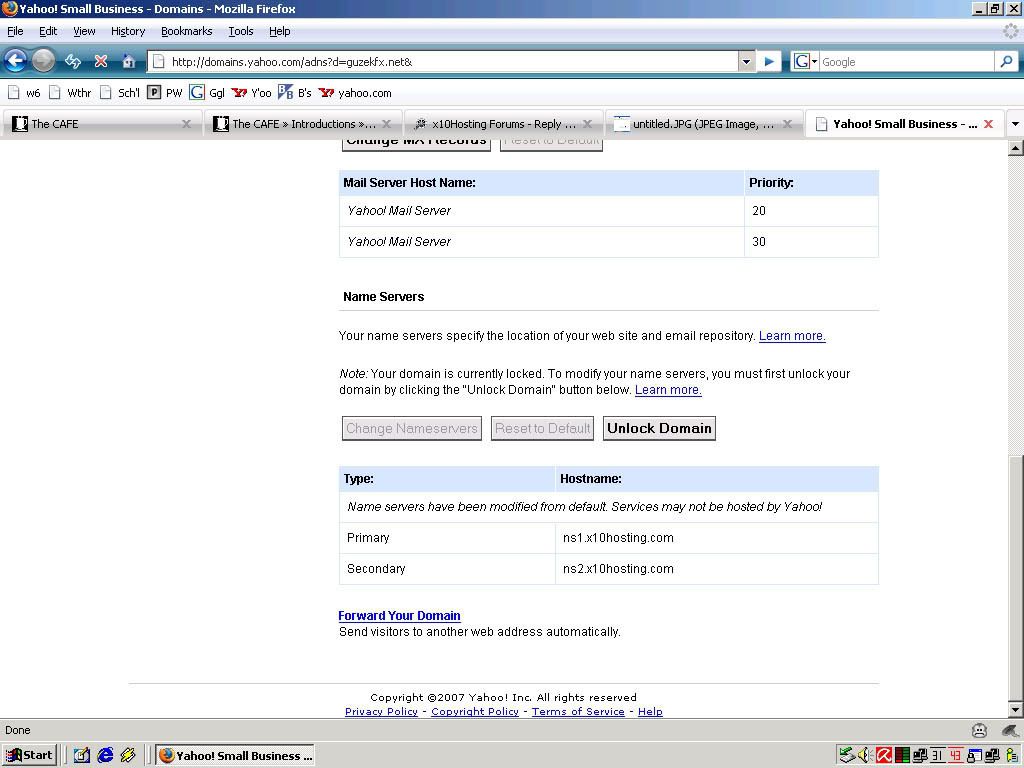Open the Terms of Service footer link
This screenshot has width=1024, height=768.
578,712
